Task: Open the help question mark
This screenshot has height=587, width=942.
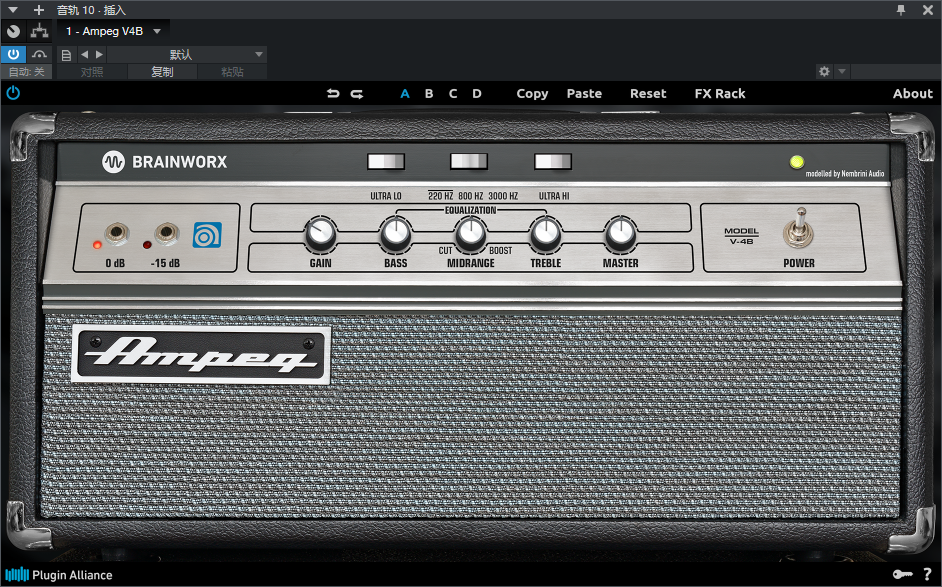Action: click(928, 574)
